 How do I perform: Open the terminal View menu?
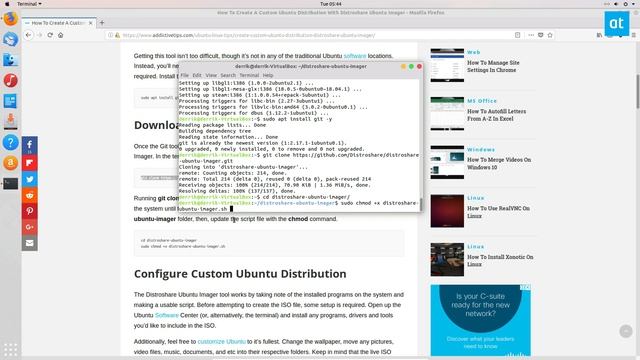211,75
